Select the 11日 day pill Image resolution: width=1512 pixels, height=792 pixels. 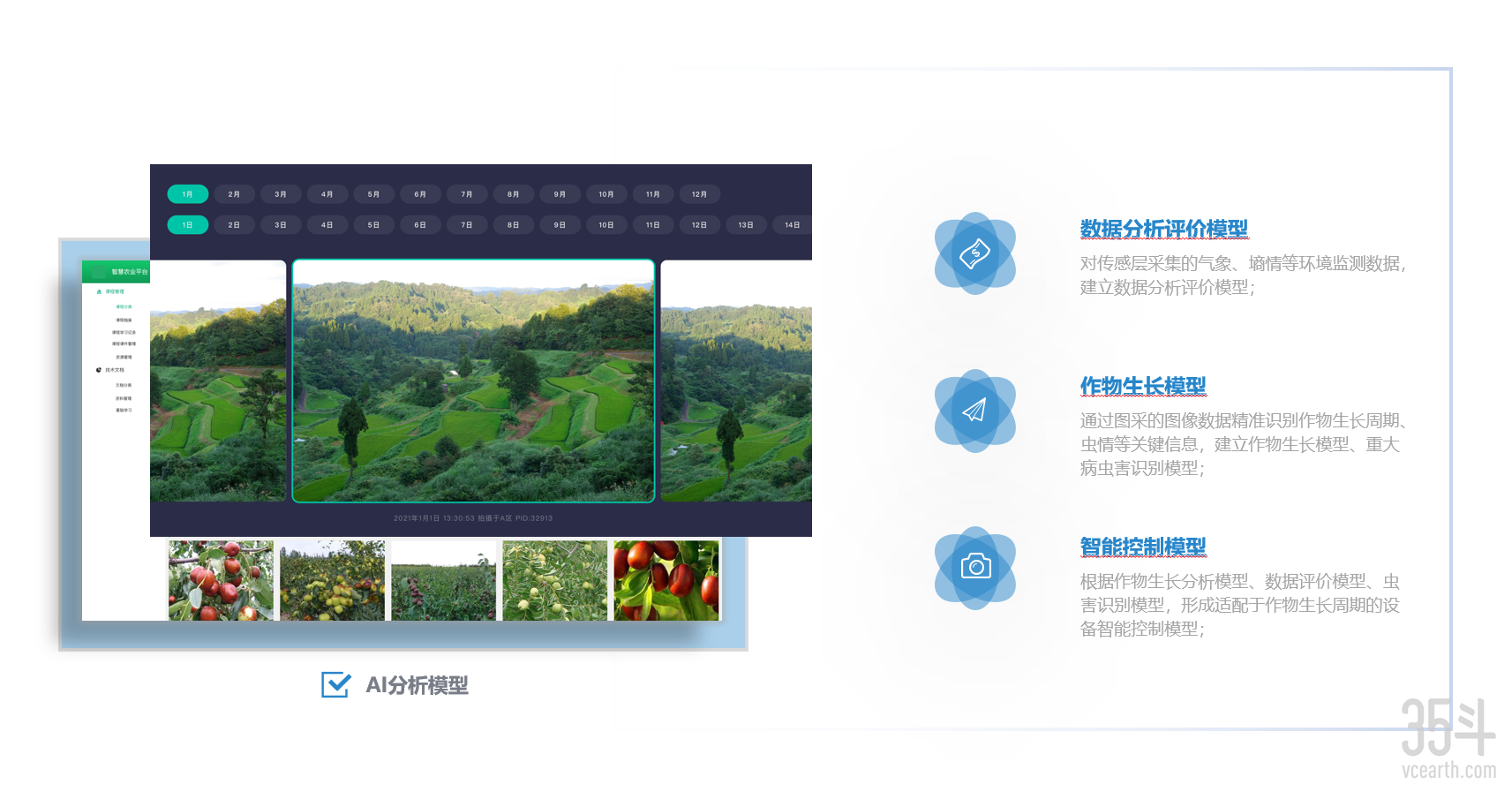[x=653, y=225]
